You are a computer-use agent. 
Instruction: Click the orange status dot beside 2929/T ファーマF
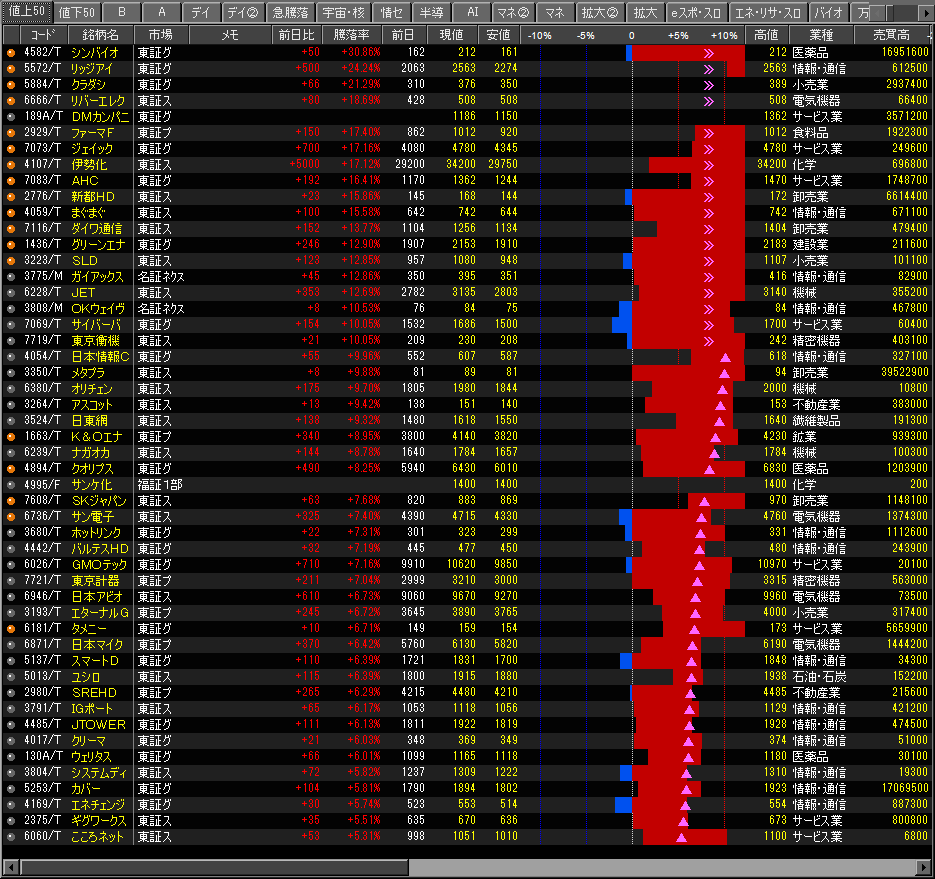coord(11,133)
